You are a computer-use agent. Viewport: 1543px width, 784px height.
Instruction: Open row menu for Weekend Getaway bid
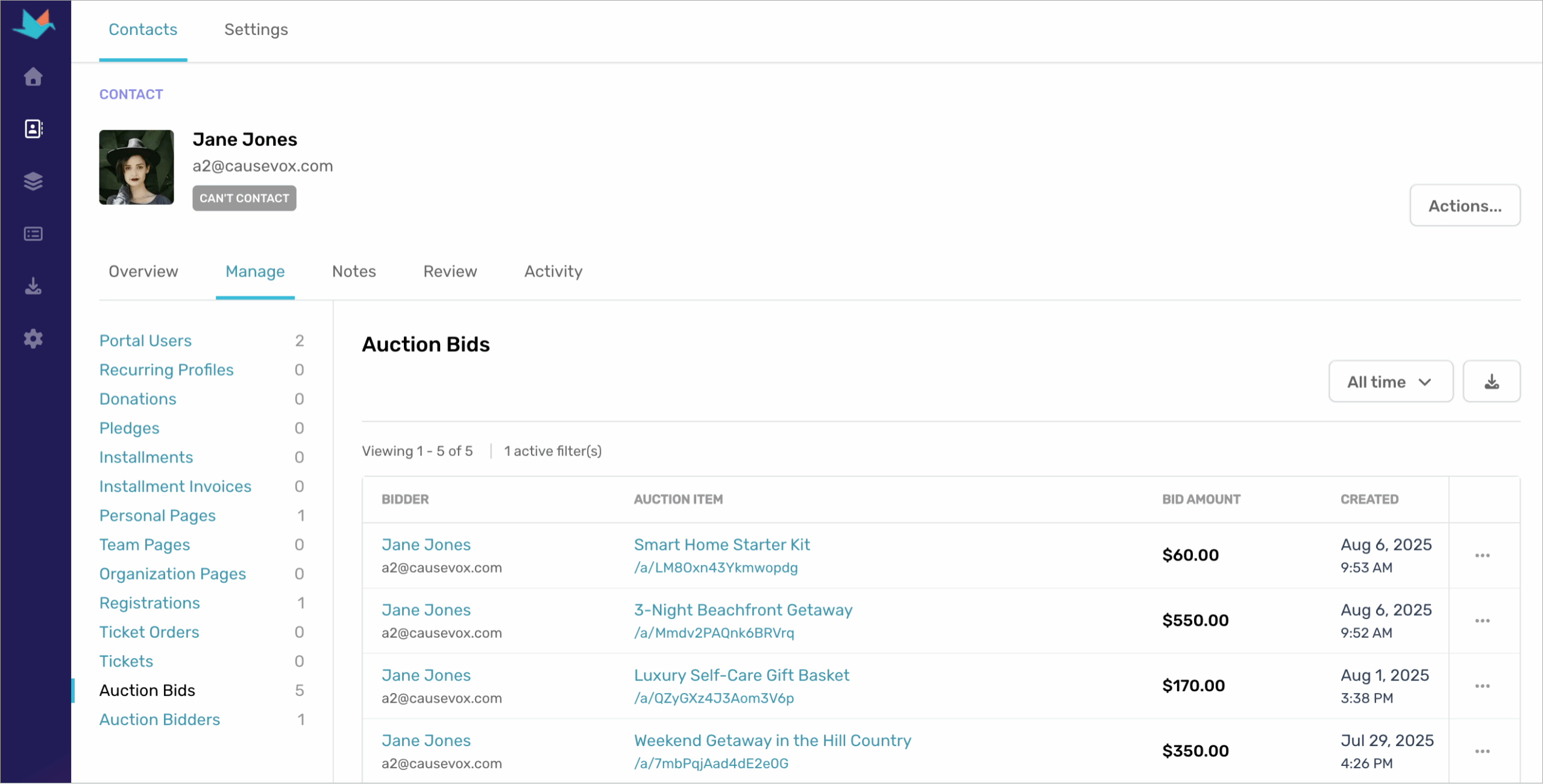(1482, 751)
